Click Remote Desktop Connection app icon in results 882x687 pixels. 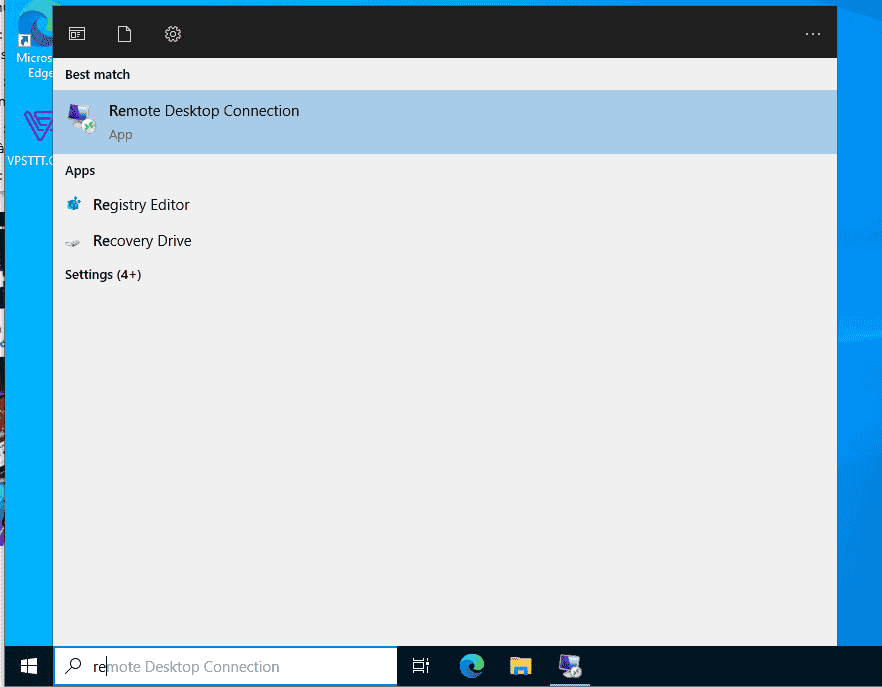(x=82, y=119)
